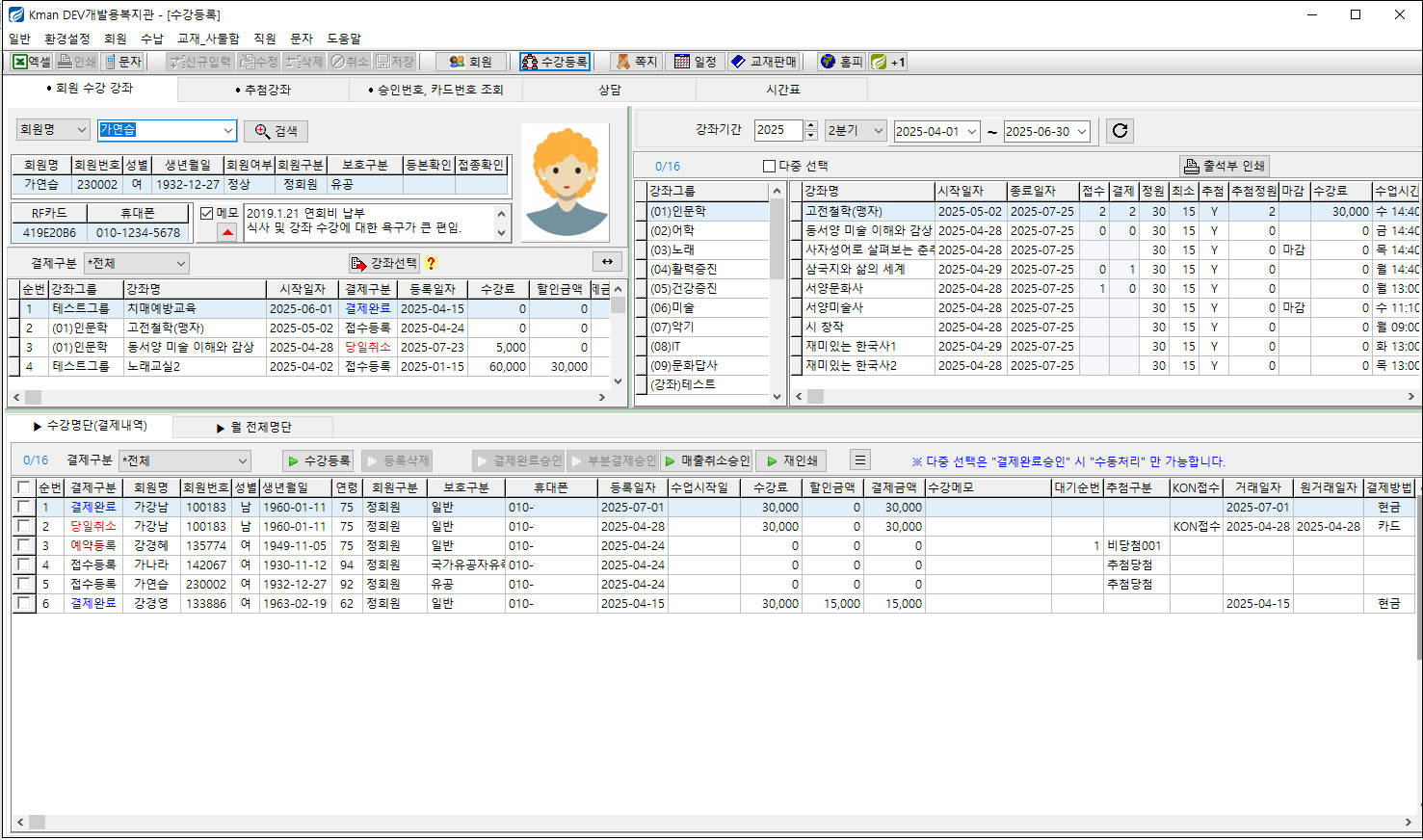This screenshot has height=840, width=1423.
Task: Click the 홈피 globe icon
Action: click(840, 62)
